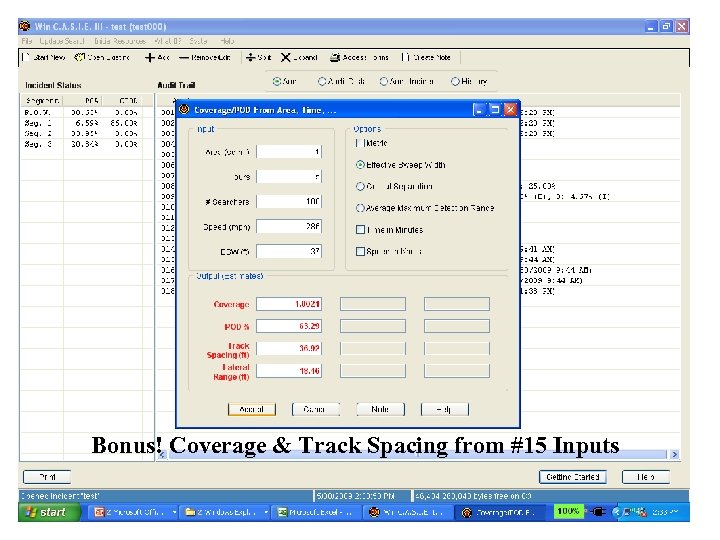Click the power plug tray icon
Viewport: 720px width, 540px height.
(598, 512)
